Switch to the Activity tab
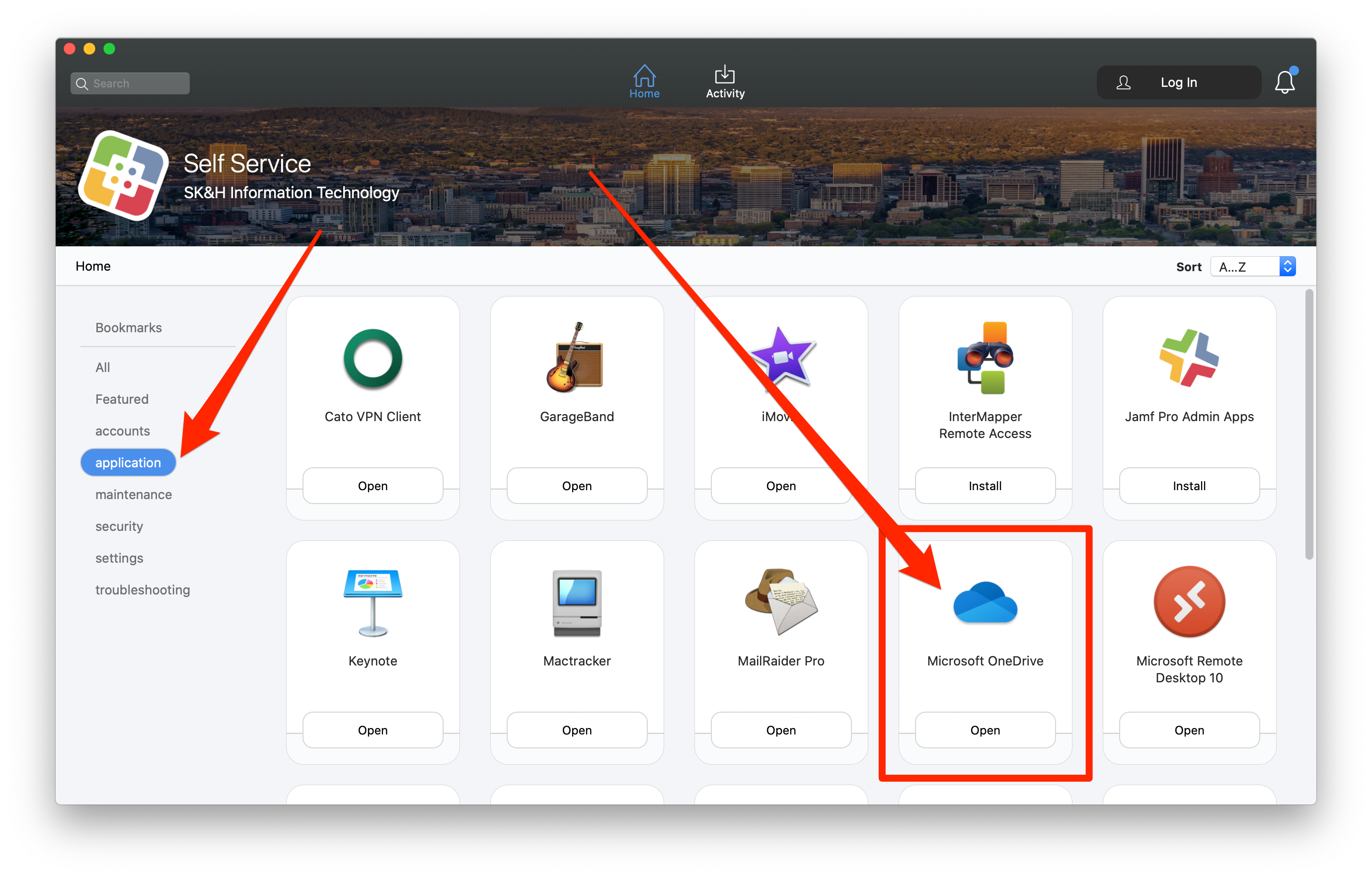Viewport: 1372px width, 878px height. coord(725,82)
